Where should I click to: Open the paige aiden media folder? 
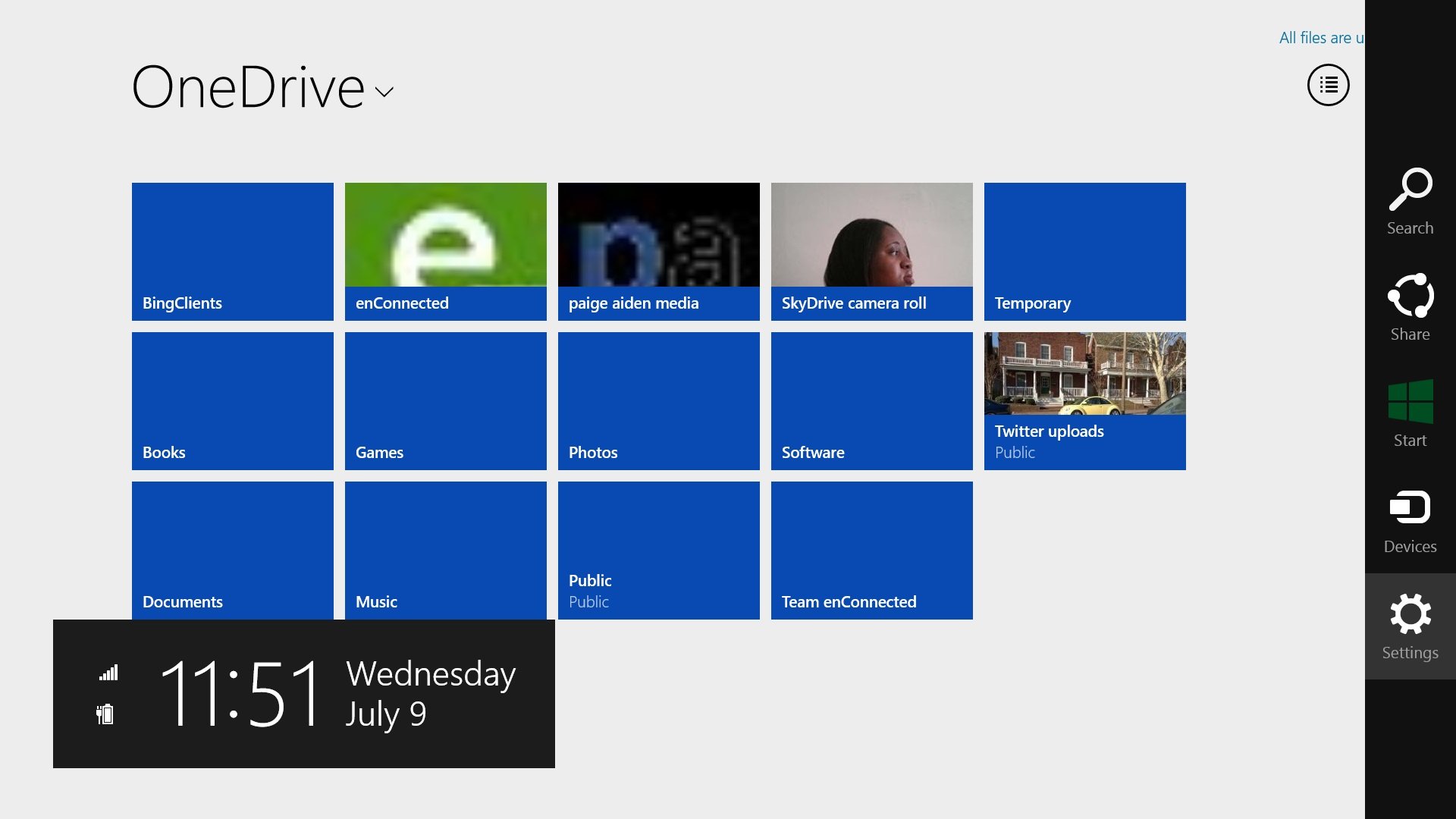[x=659, y=252]
